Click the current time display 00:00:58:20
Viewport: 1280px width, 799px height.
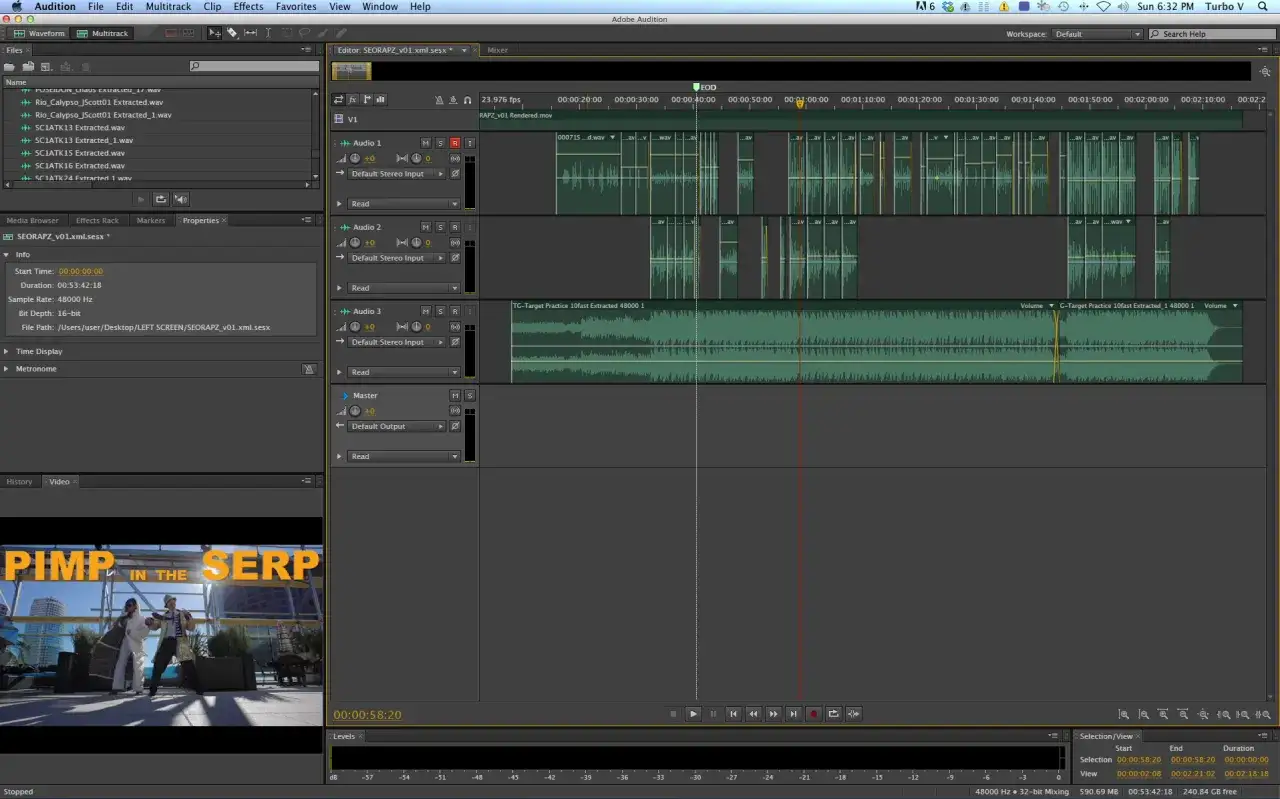point(367,715)
